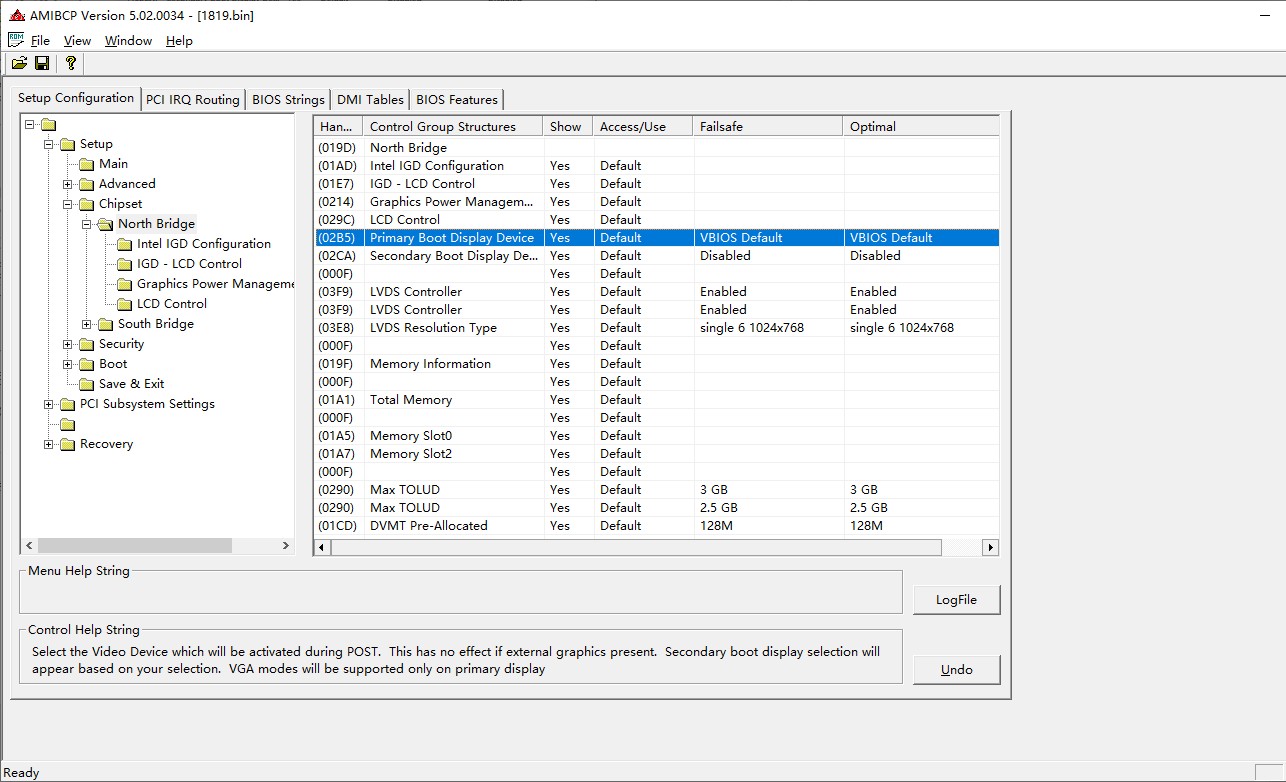1286x782 pixels.
Task: Expand the PCI Subsystem Settings node
Action: click(49, 404)
